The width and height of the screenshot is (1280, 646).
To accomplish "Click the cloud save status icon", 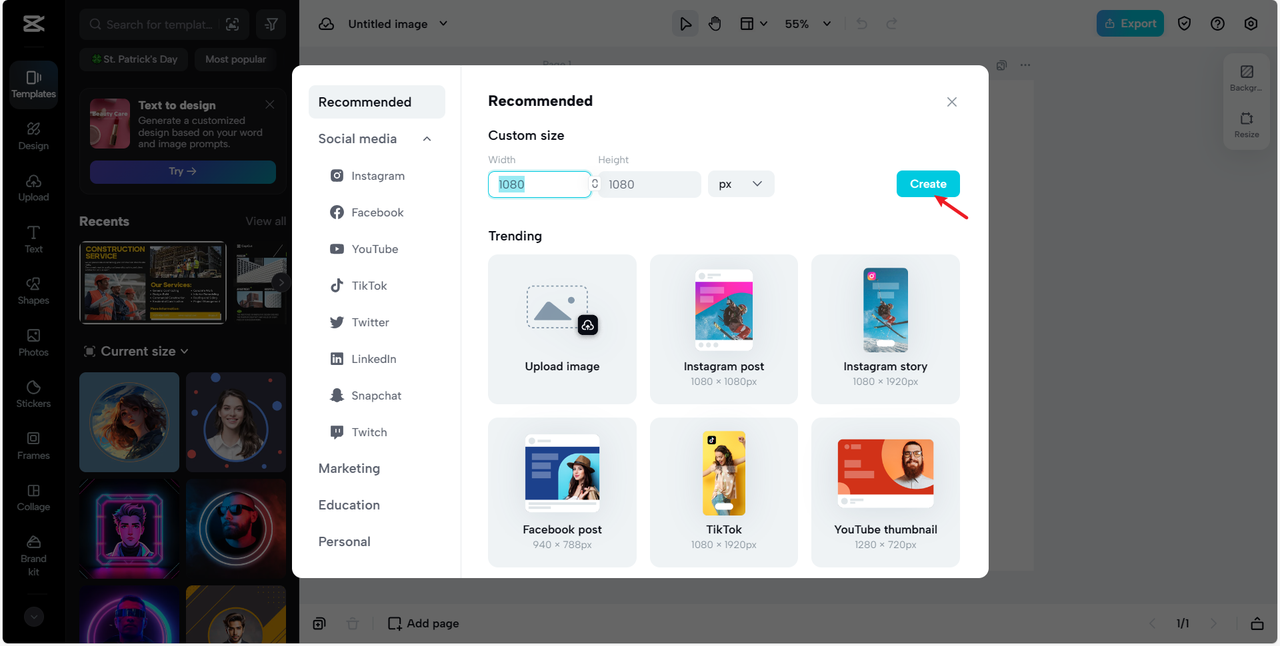I will pyautogui.click(x=326, y=24).
